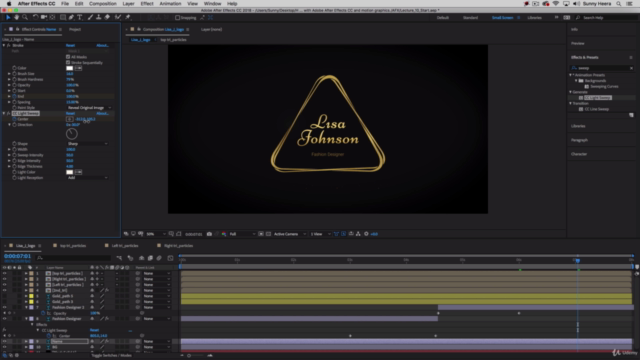Select the Brush tool
640x360 pixels.
click(x=90, y=18)
